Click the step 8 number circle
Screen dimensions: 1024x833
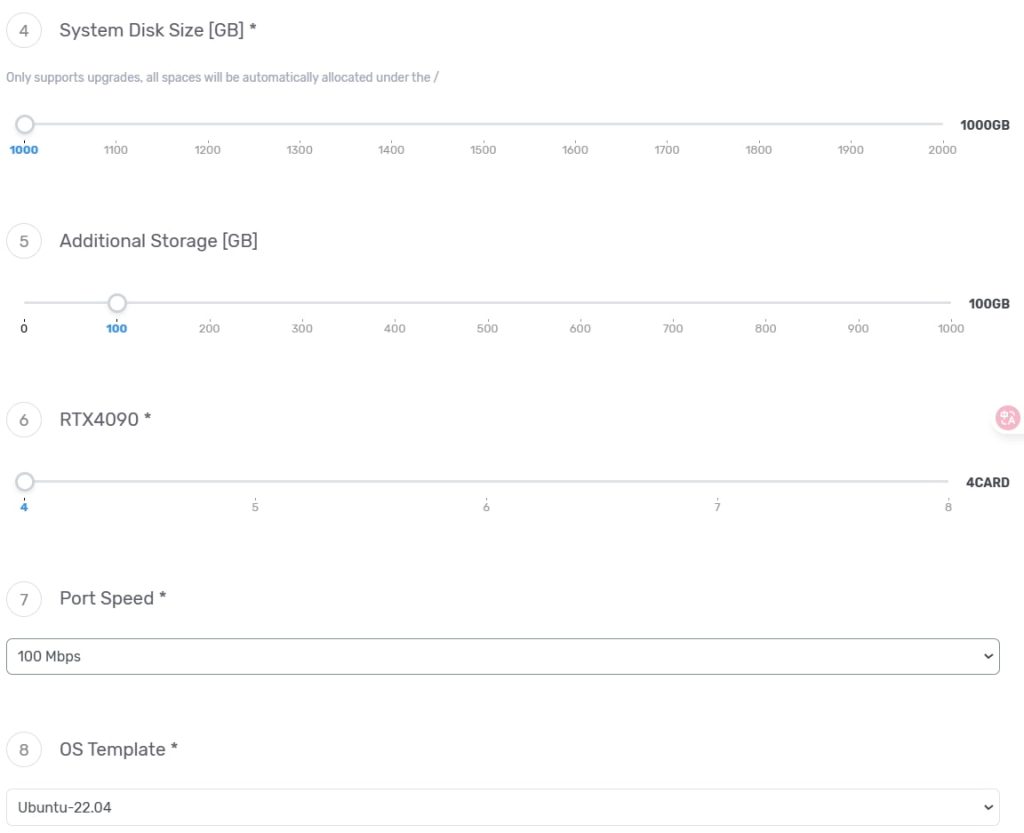[24, 750]
